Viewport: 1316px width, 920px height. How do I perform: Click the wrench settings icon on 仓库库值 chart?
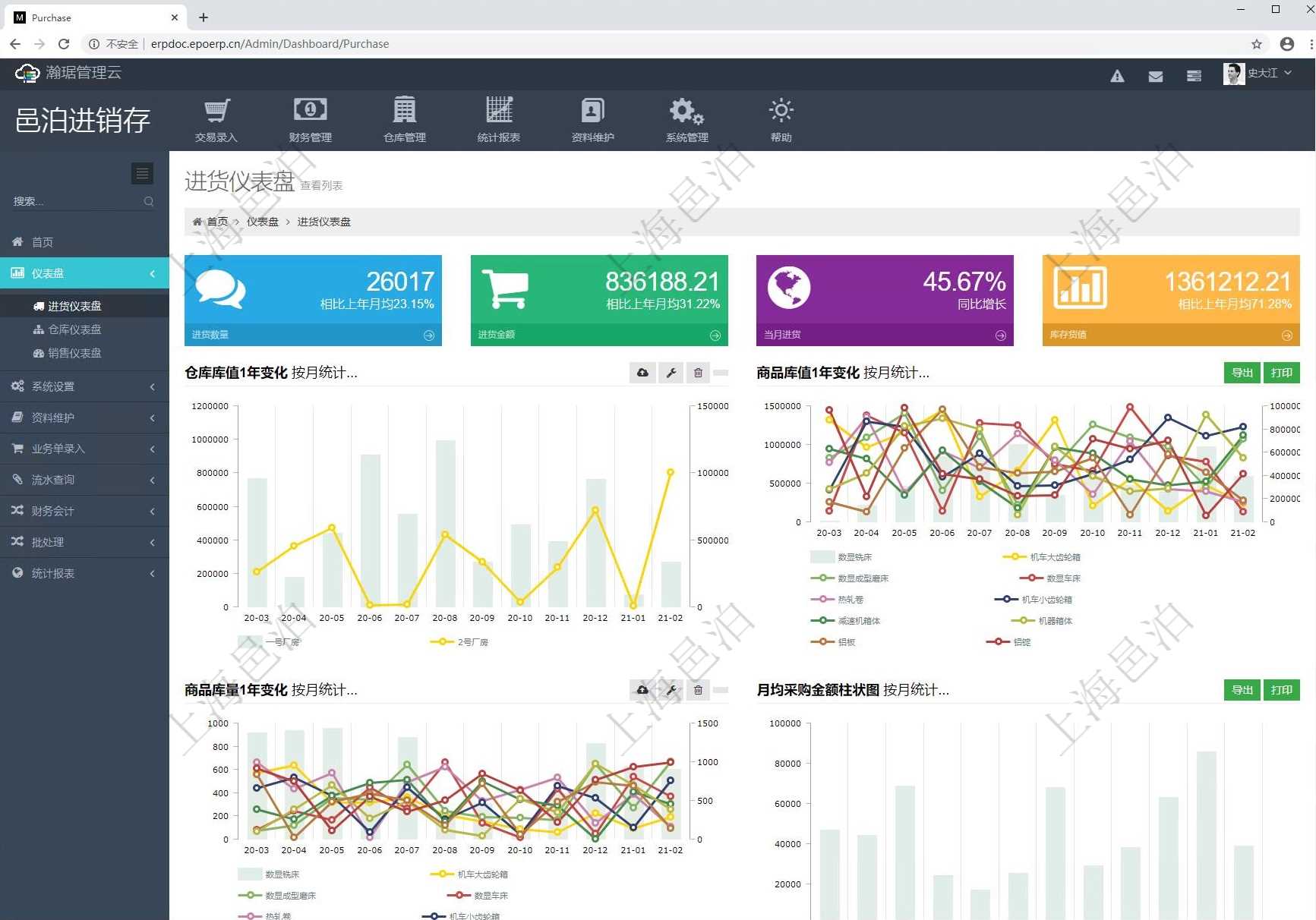coord(671,373)
